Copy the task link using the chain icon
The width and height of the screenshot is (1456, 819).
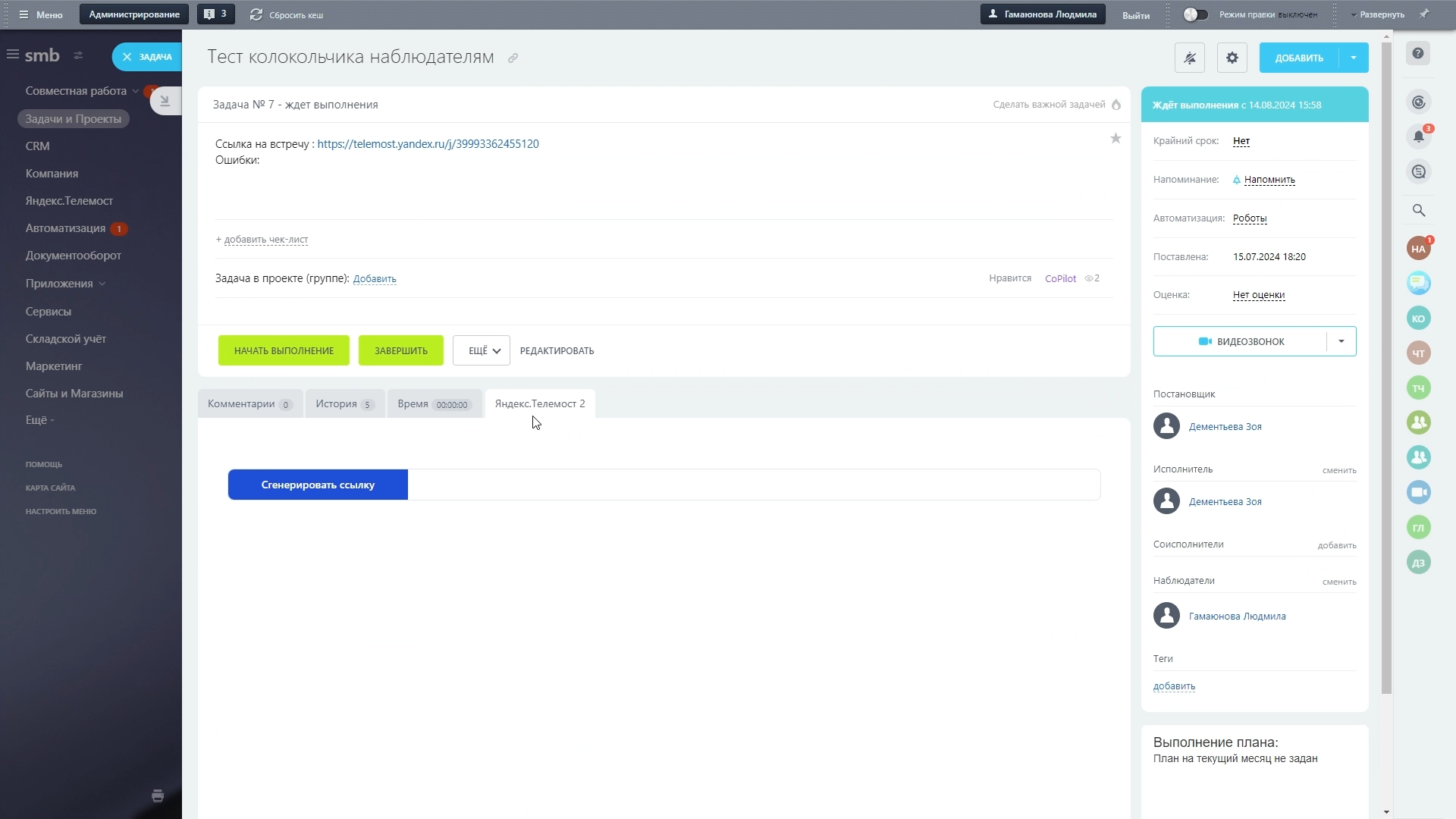click(513, 58)
